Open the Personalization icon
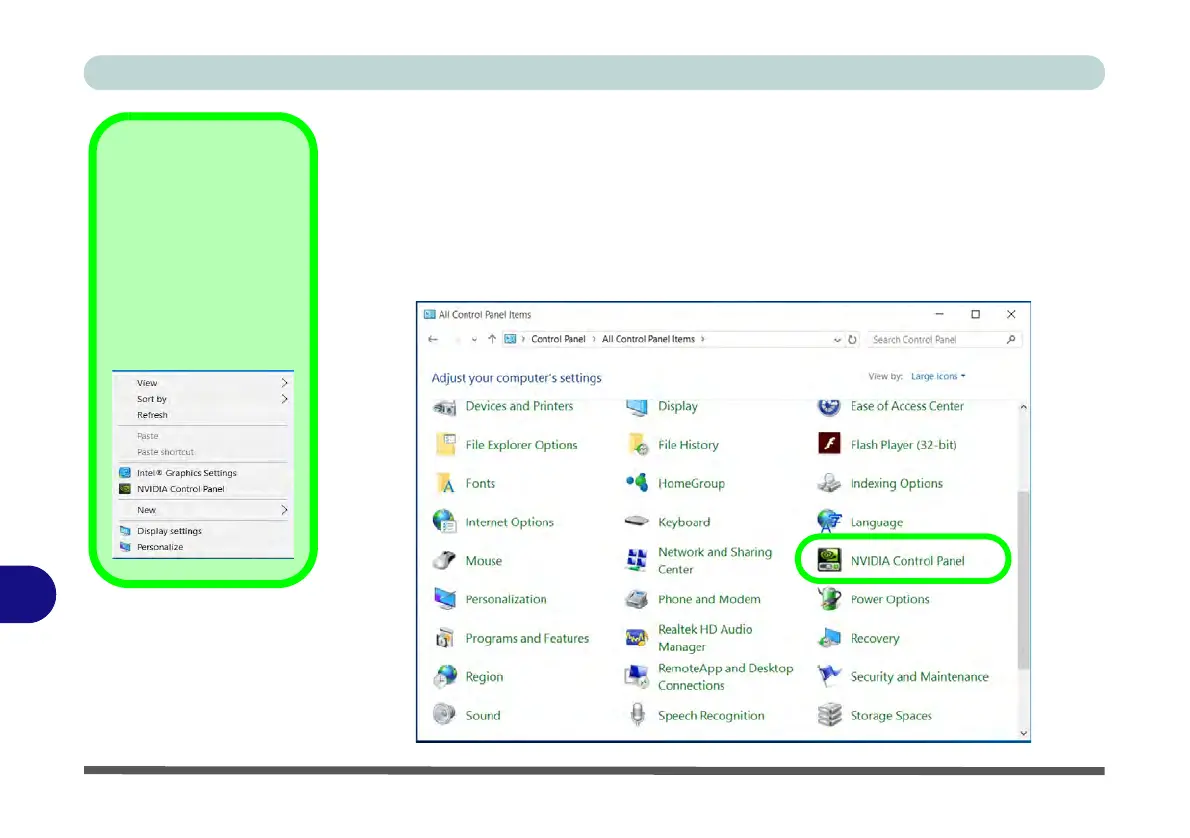The image size is (1190, 838). coord(445,599)
